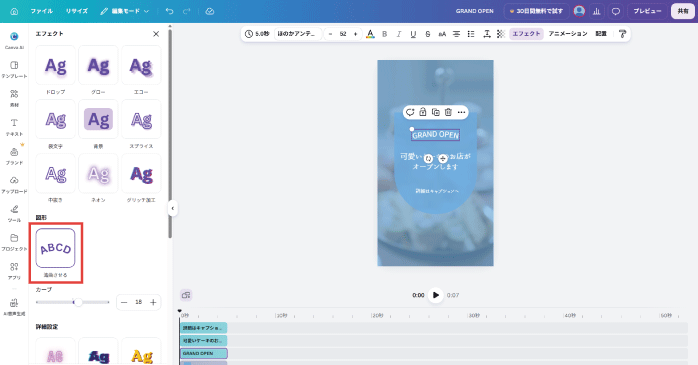Increase font size with plus button

point(355,34)
